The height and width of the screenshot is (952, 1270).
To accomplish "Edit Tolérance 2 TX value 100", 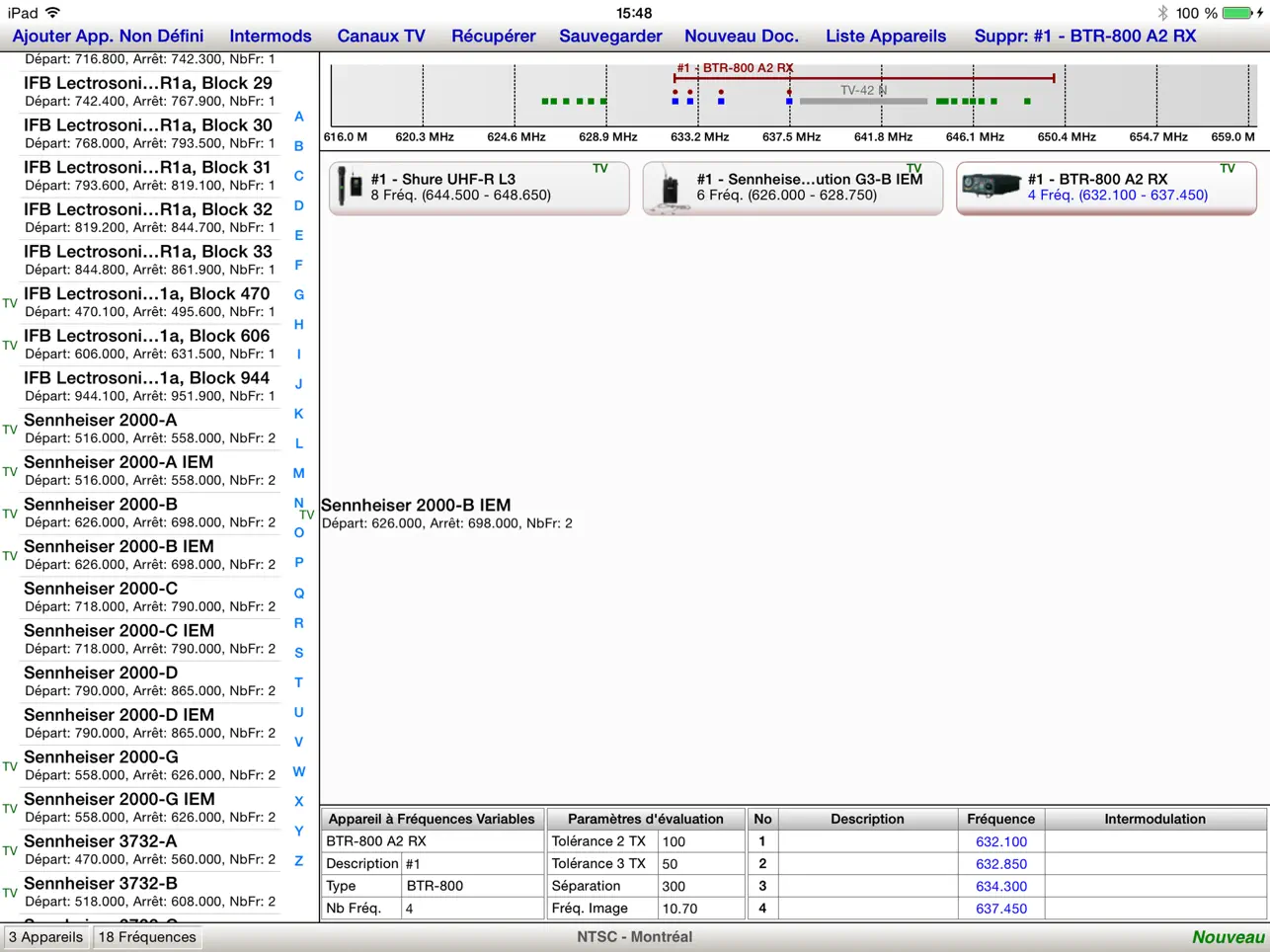I will pyautogui.click(x=701, y=841).
